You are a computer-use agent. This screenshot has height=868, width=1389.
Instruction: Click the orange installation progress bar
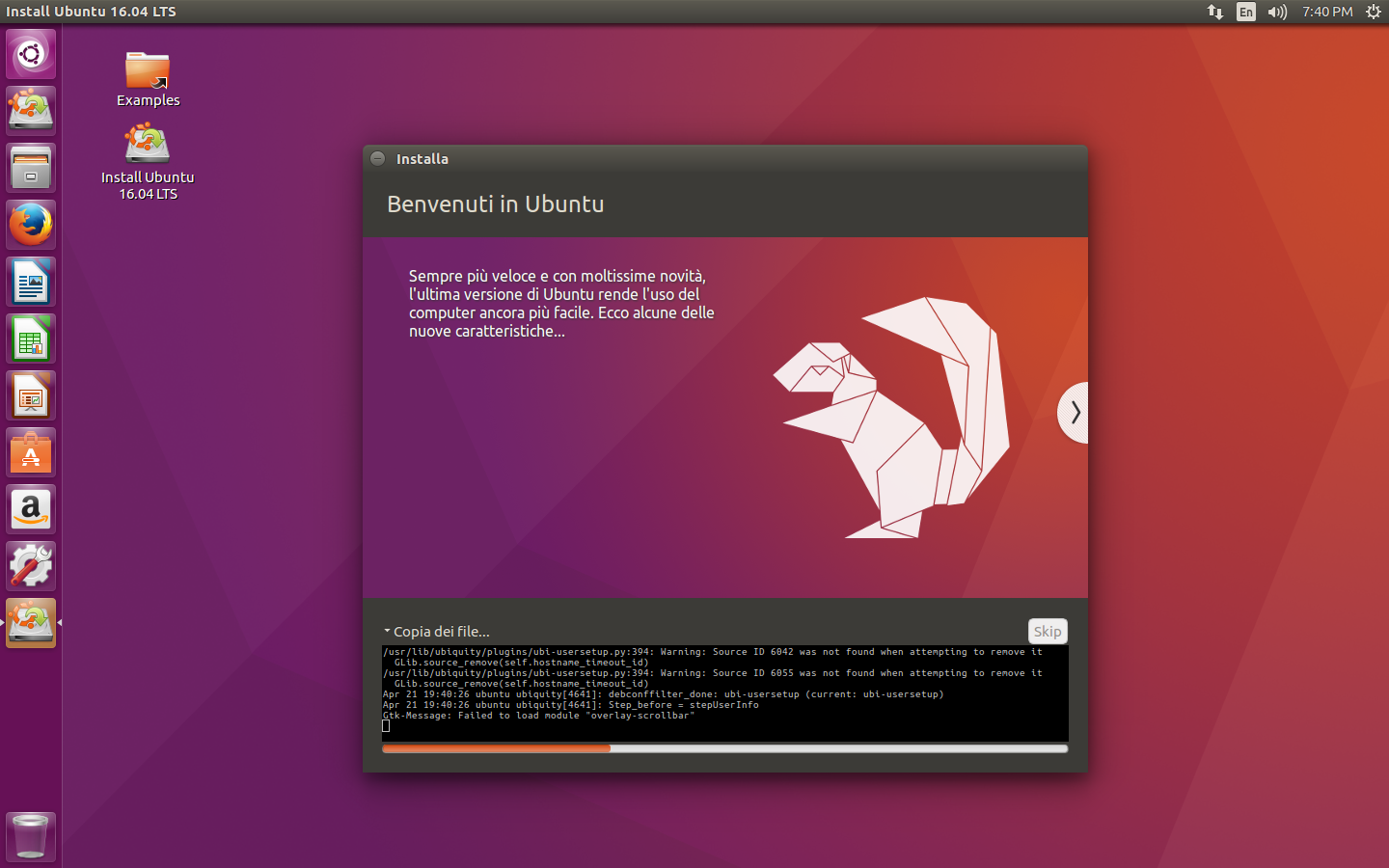(497, 748)
